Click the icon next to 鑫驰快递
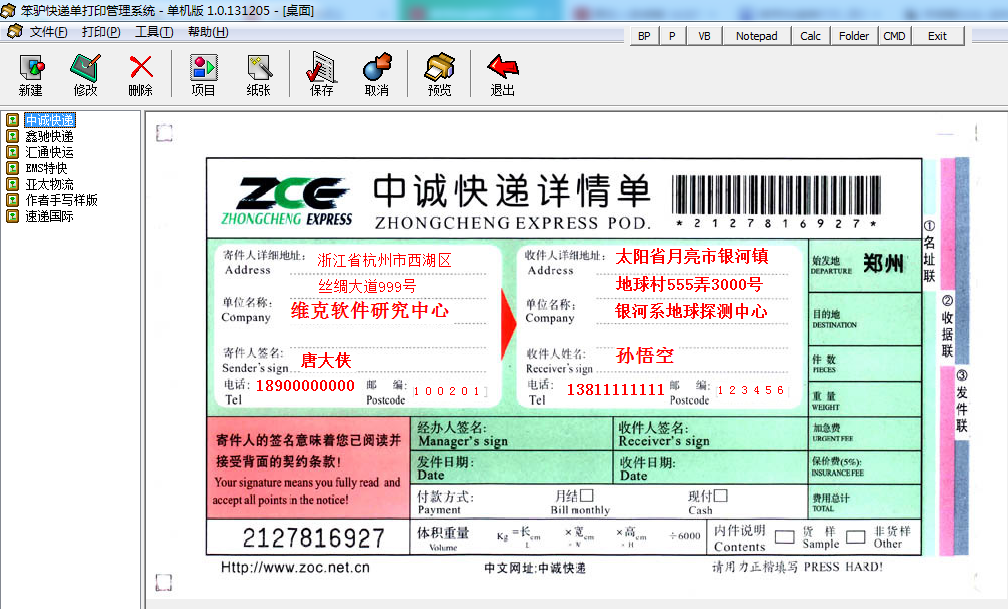Viewport: 1008px width, 609px height. point(12,136)
